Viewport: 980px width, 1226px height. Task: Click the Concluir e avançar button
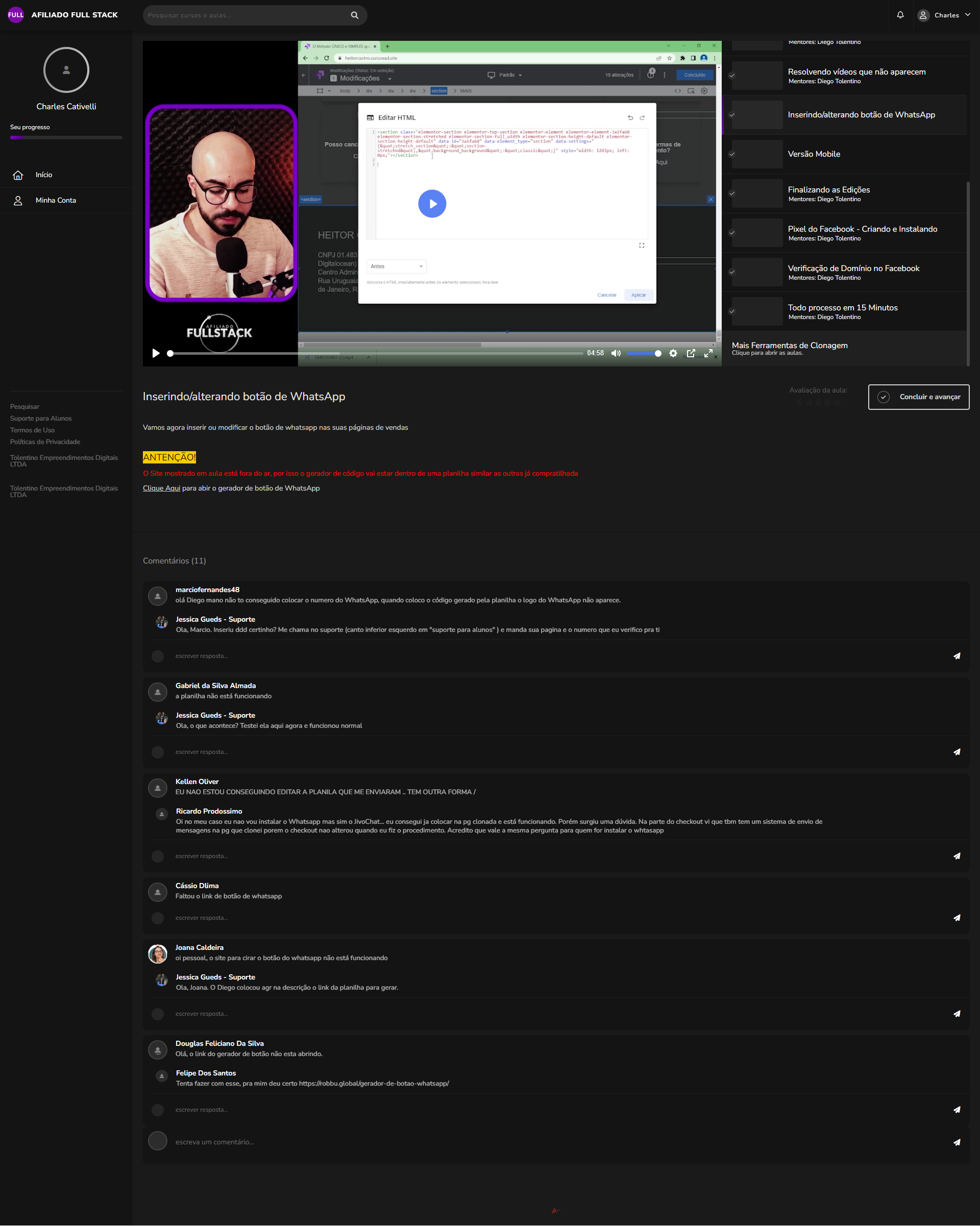point(918,397)
